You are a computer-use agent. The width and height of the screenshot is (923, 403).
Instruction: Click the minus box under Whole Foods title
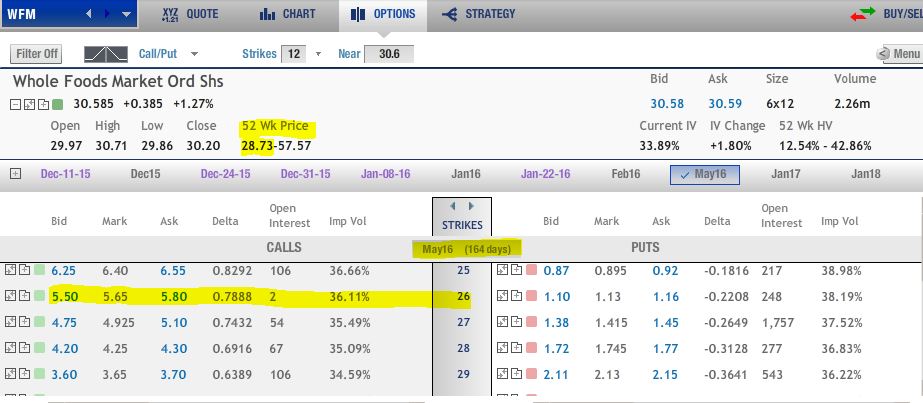(x=15, y=104)
